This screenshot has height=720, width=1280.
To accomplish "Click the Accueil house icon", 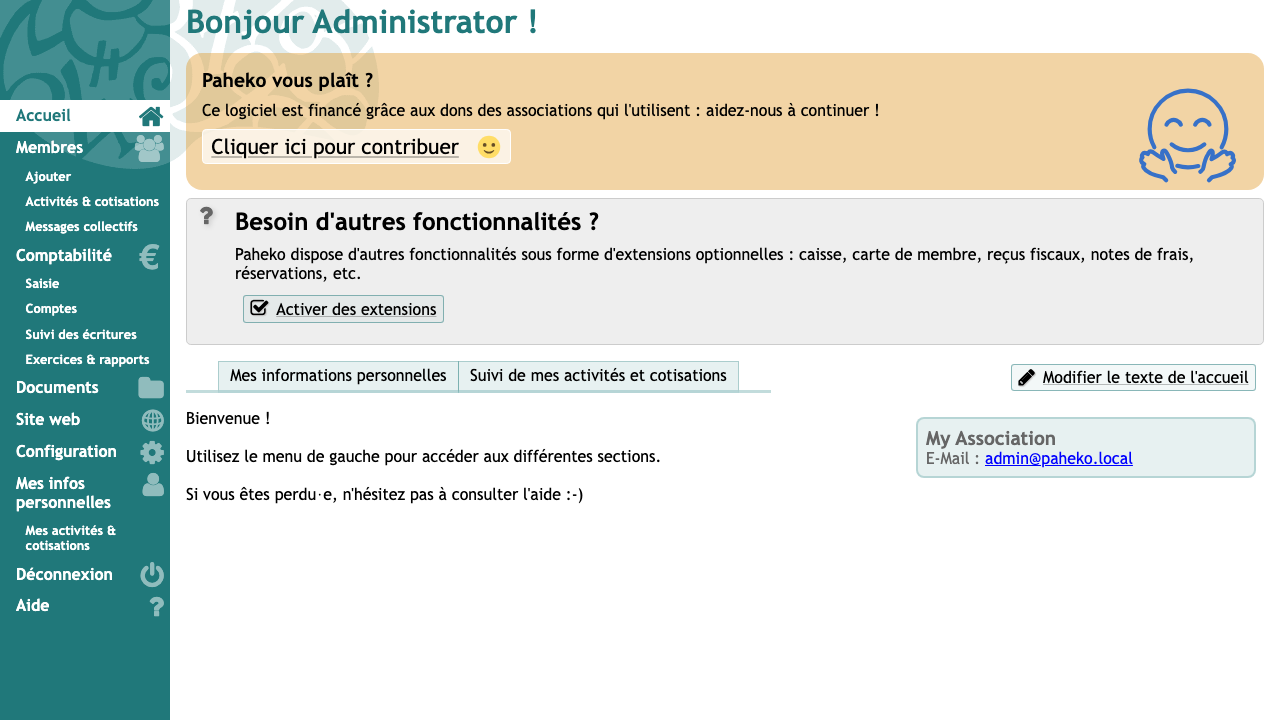I will point(151,116).
